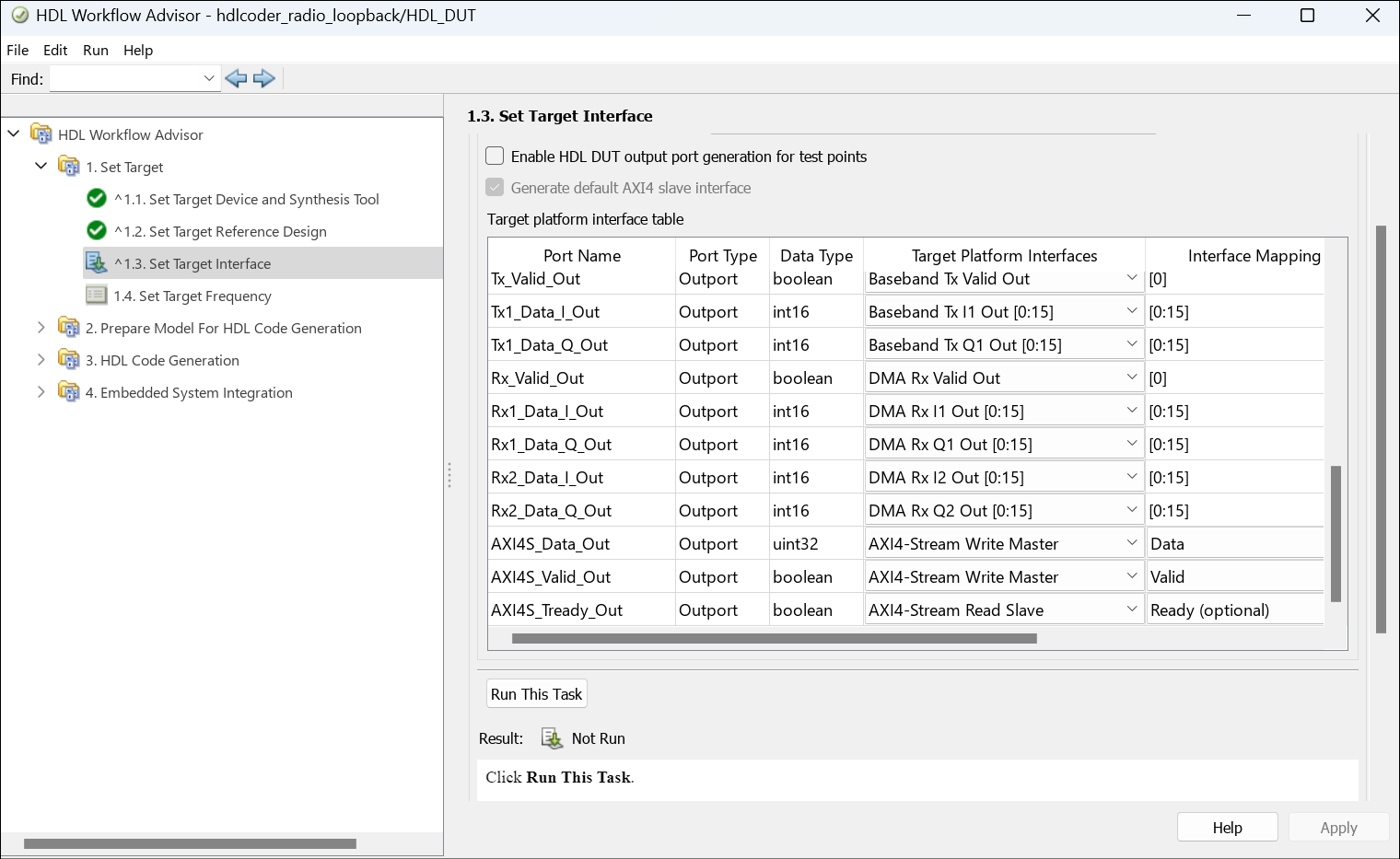Open the Edit menu
Viewport: 1400px width, 859px height.
pos(55,51)
